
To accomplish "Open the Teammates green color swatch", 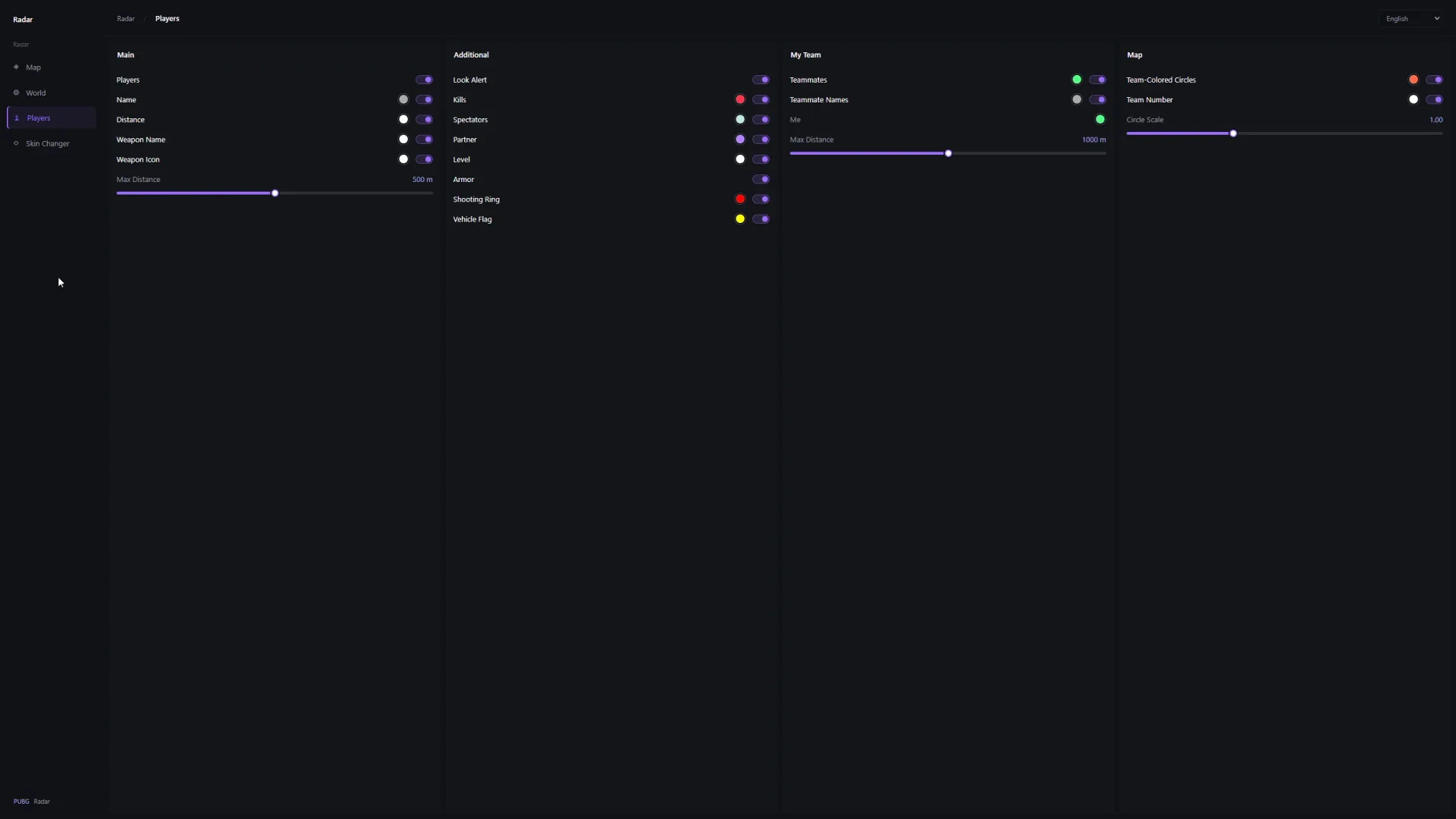I will (x=1077, y=80).
